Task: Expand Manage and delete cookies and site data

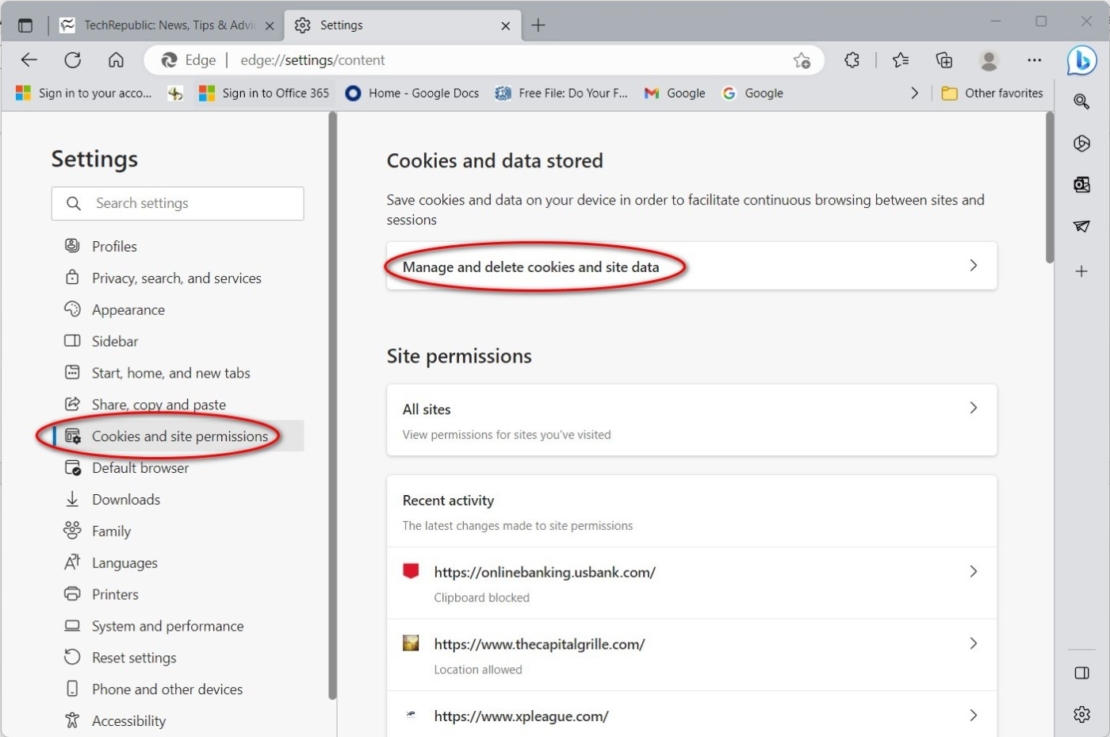Action: point(691,266)
